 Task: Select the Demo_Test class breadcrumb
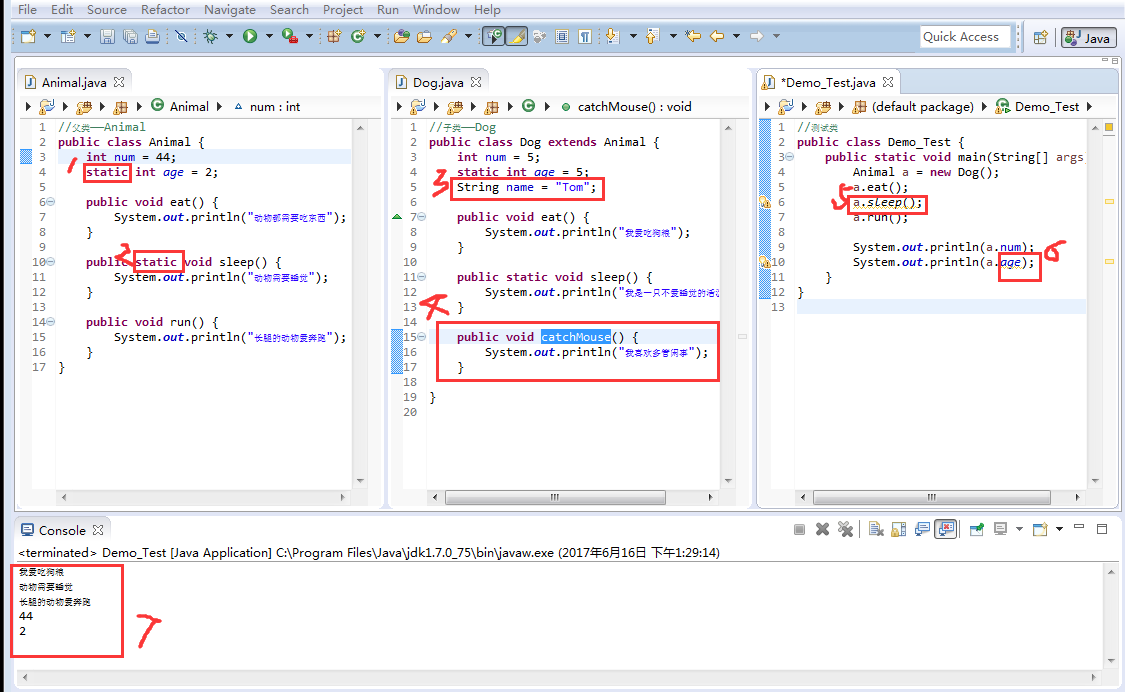click(1037, 106)
